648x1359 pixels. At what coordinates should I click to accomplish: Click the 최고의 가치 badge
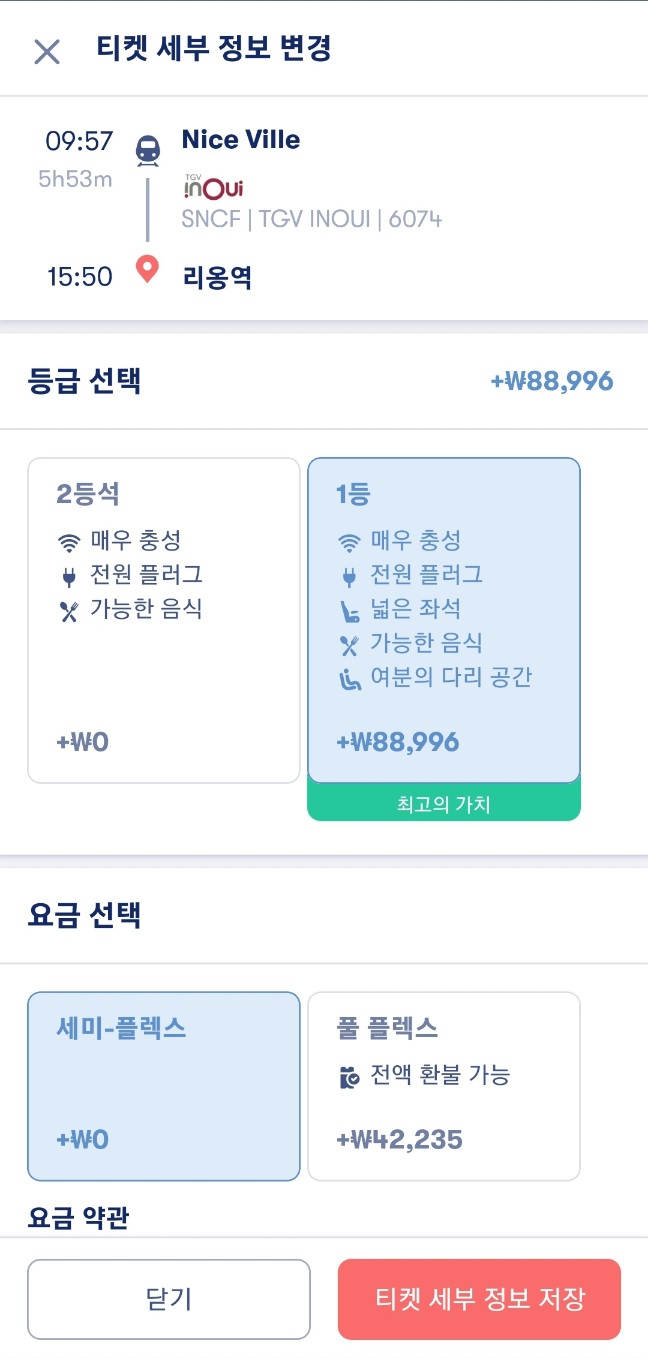coord(443,803)
